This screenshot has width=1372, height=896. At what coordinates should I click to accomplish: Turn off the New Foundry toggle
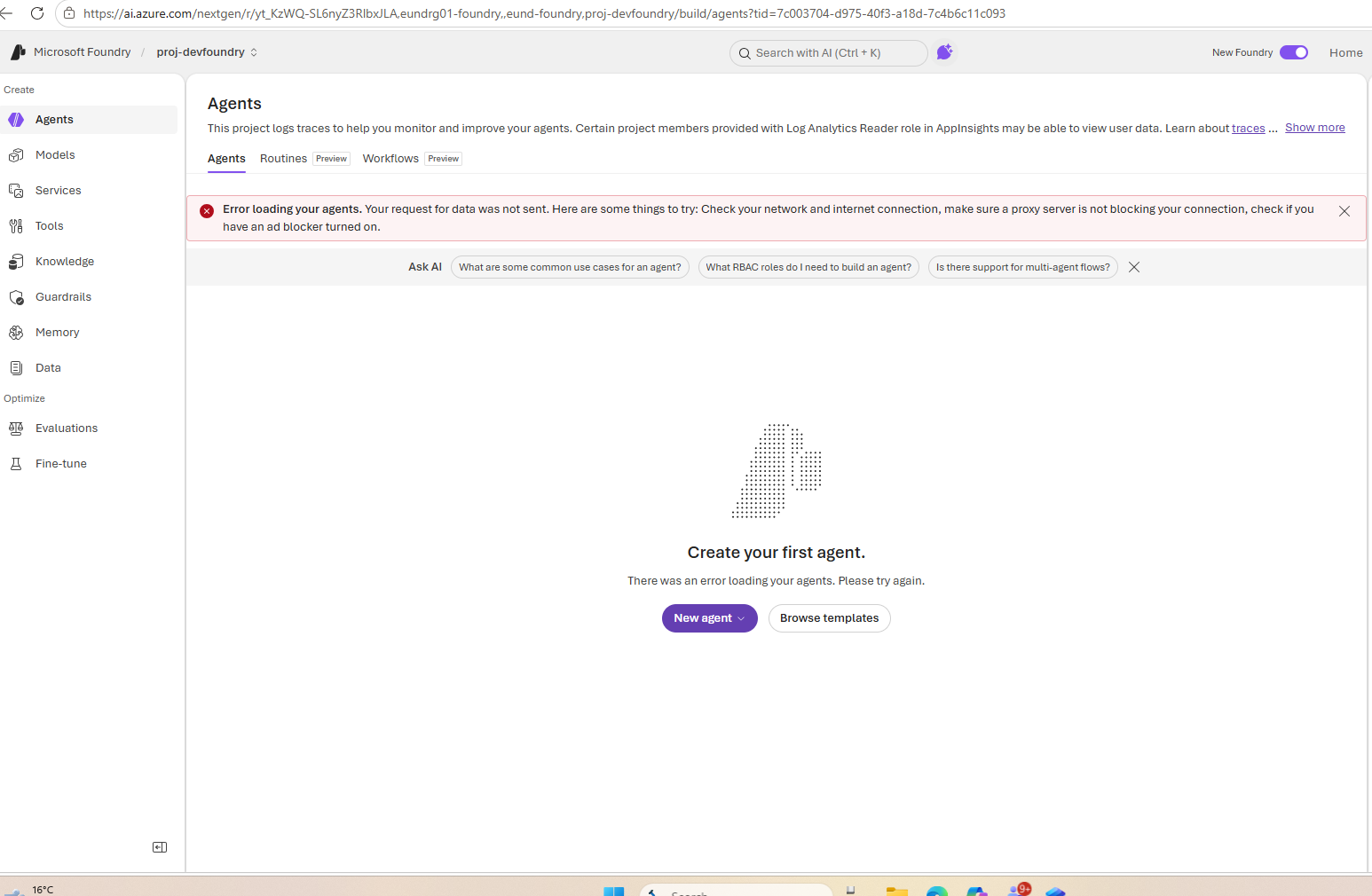(1294, 52)
